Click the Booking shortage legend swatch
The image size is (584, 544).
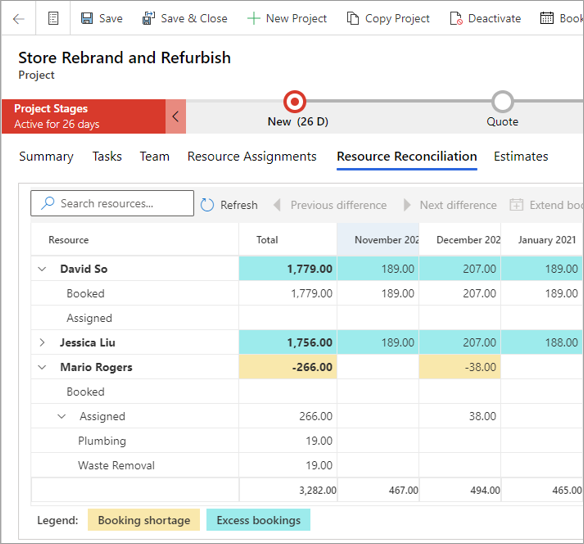coord(144,520)
